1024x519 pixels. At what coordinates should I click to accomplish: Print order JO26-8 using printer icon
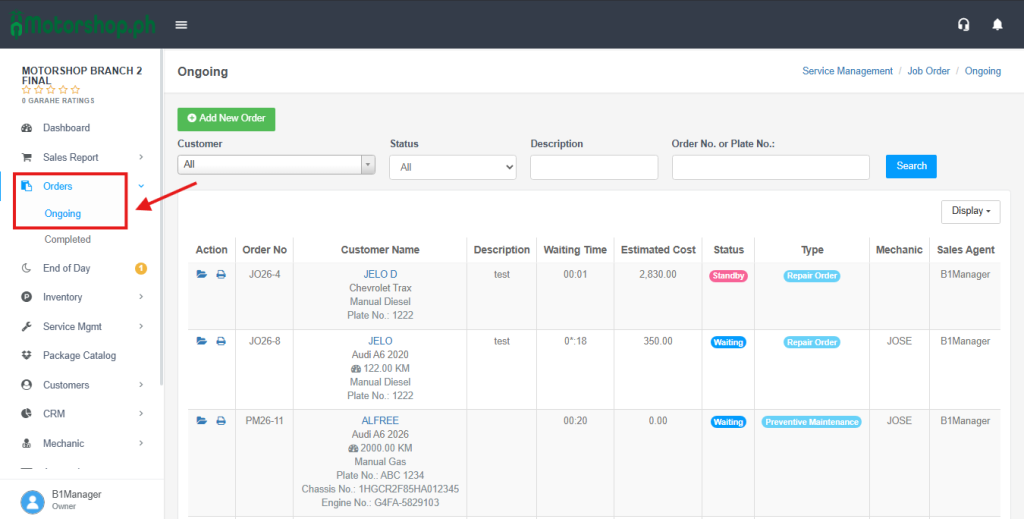[x=221, y=341]
